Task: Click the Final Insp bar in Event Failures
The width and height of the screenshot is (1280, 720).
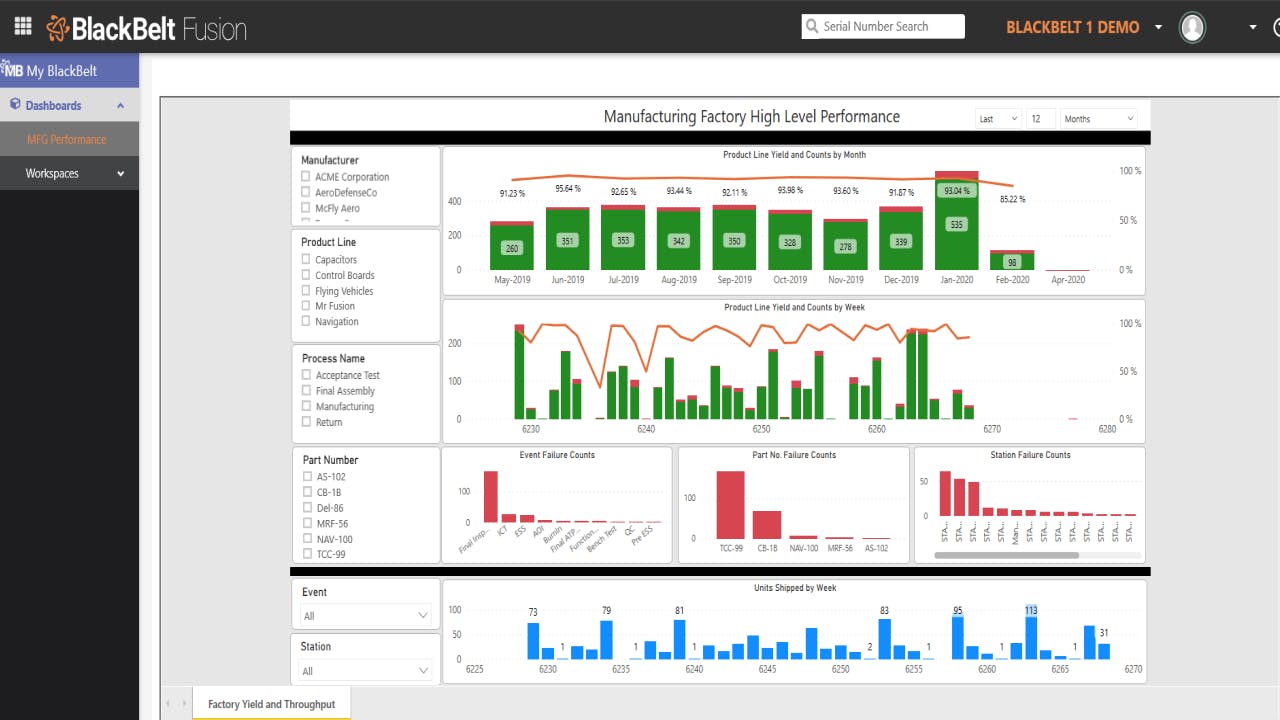Action: click(x=490, y=497)
